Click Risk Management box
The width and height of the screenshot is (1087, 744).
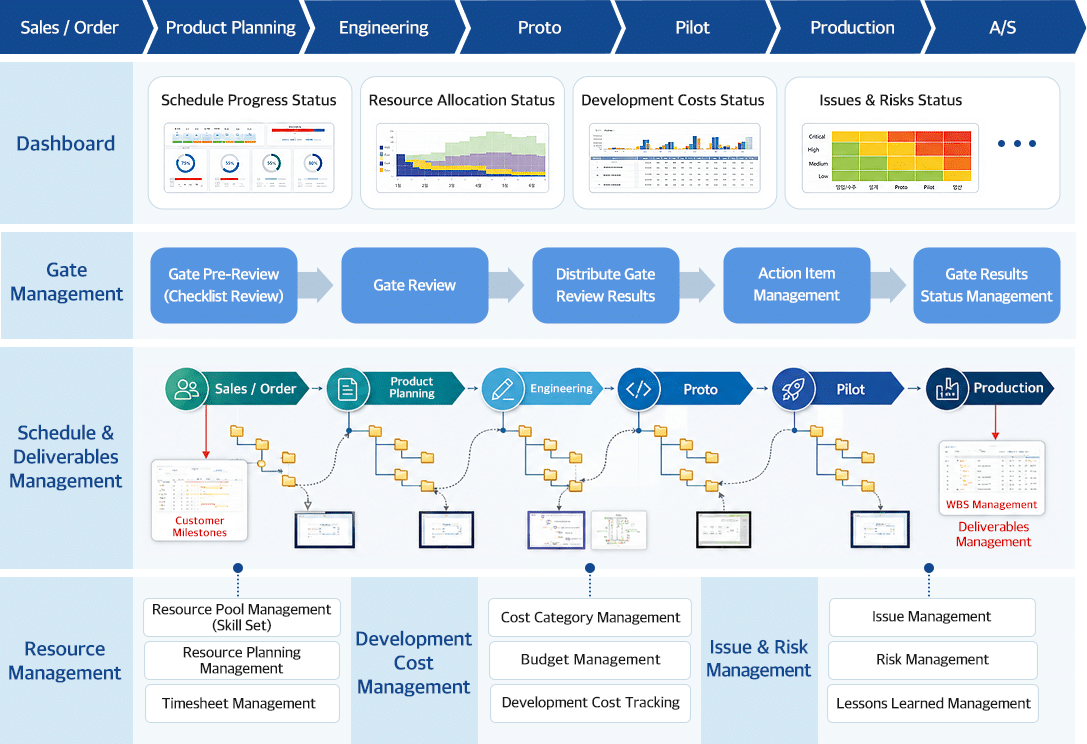pyautogui.click(x=932, y=660)
